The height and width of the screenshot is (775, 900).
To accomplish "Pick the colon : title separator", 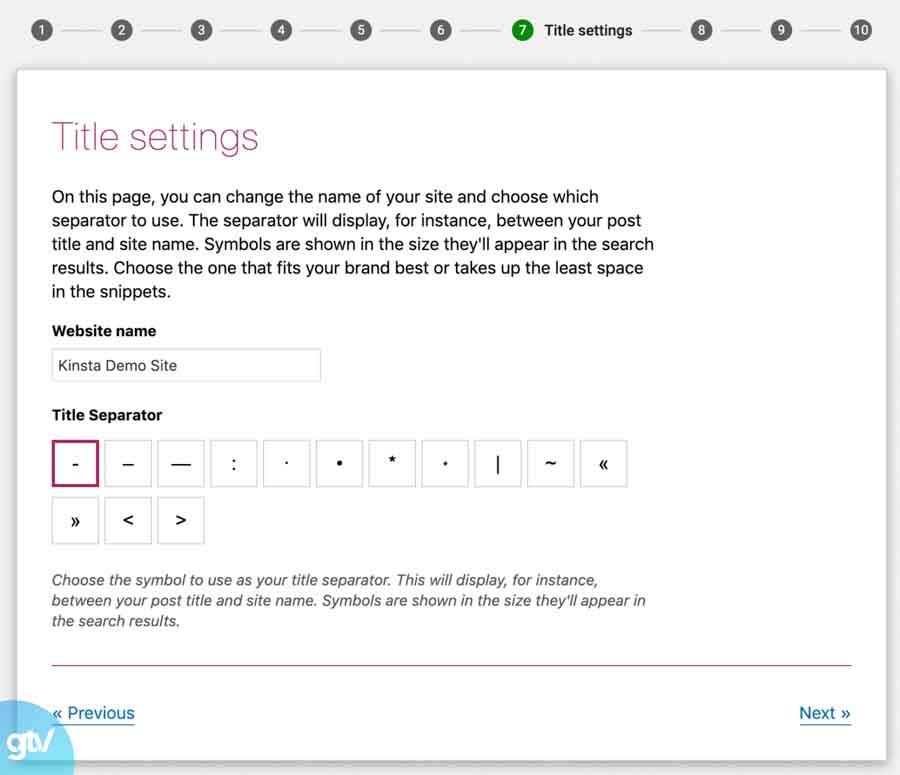I will (233, 463).
